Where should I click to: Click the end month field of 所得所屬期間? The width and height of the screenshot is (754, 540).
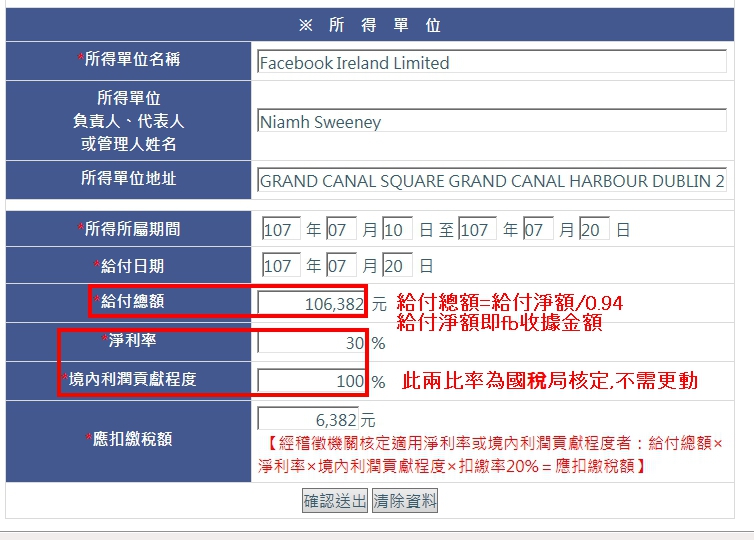pos(538,230)
